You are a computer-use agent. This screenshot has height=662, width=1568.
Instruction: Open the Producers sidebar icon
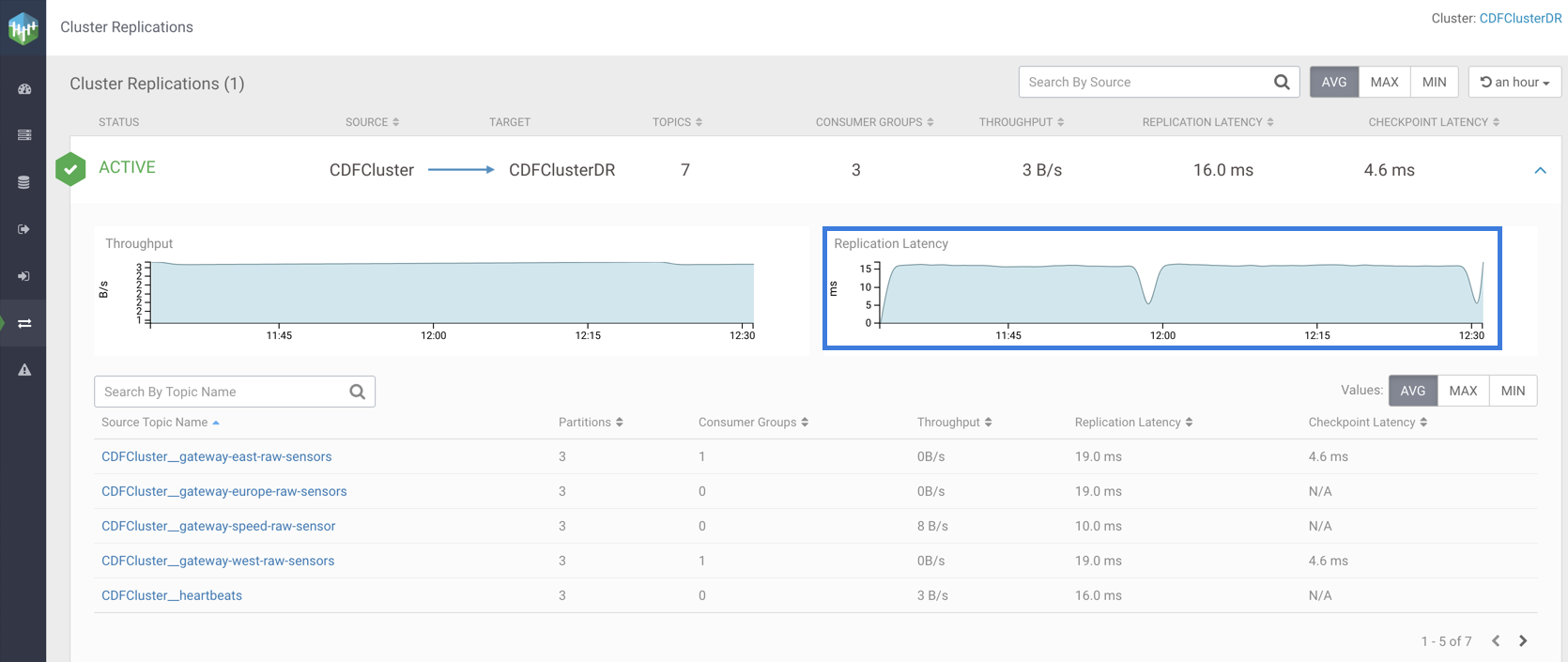click(24, 229)
